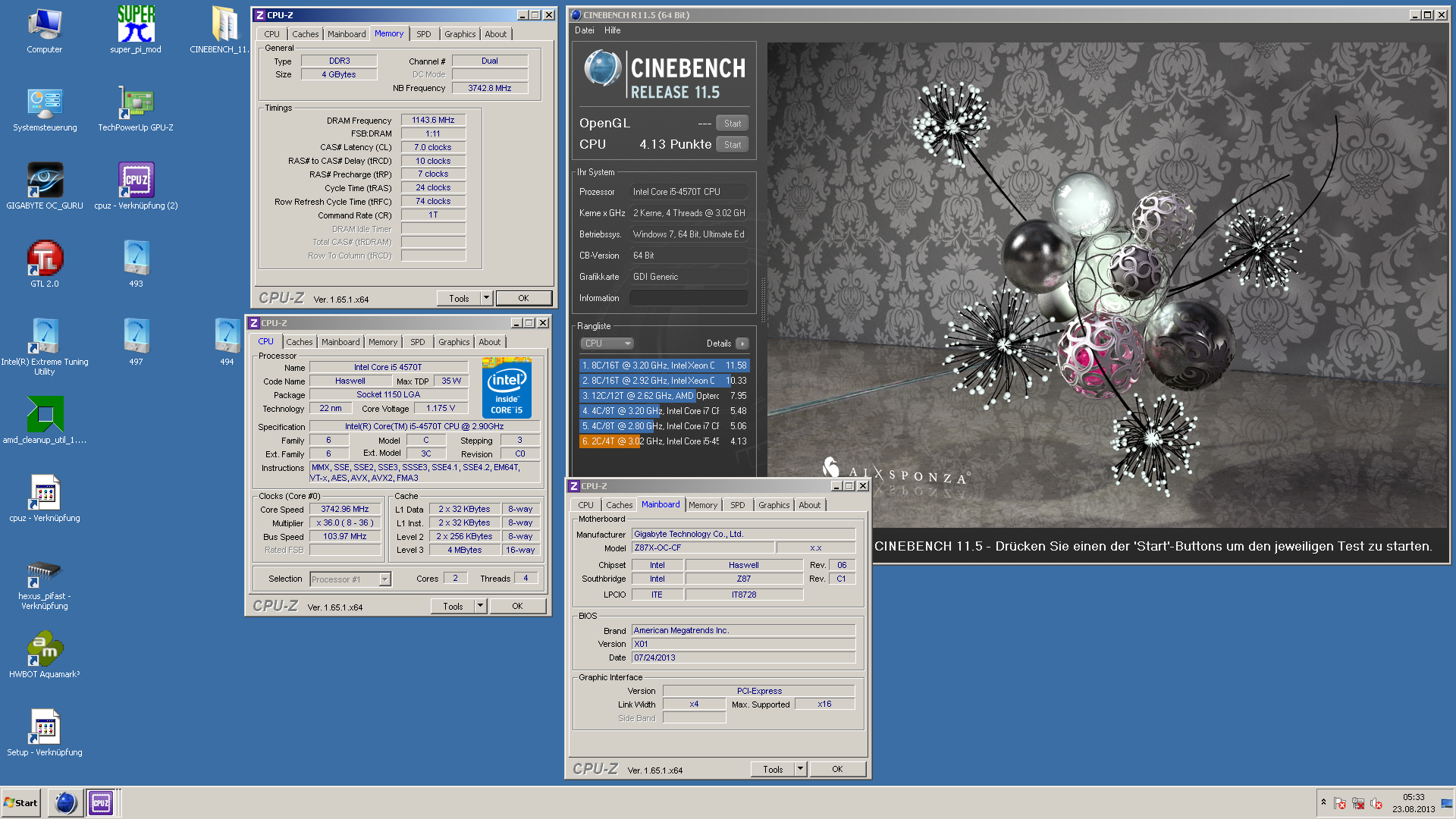This screenshot has width=1456, height=819.
Task: Click the CPU-Z taskbar icon
Action: [101, 802]
